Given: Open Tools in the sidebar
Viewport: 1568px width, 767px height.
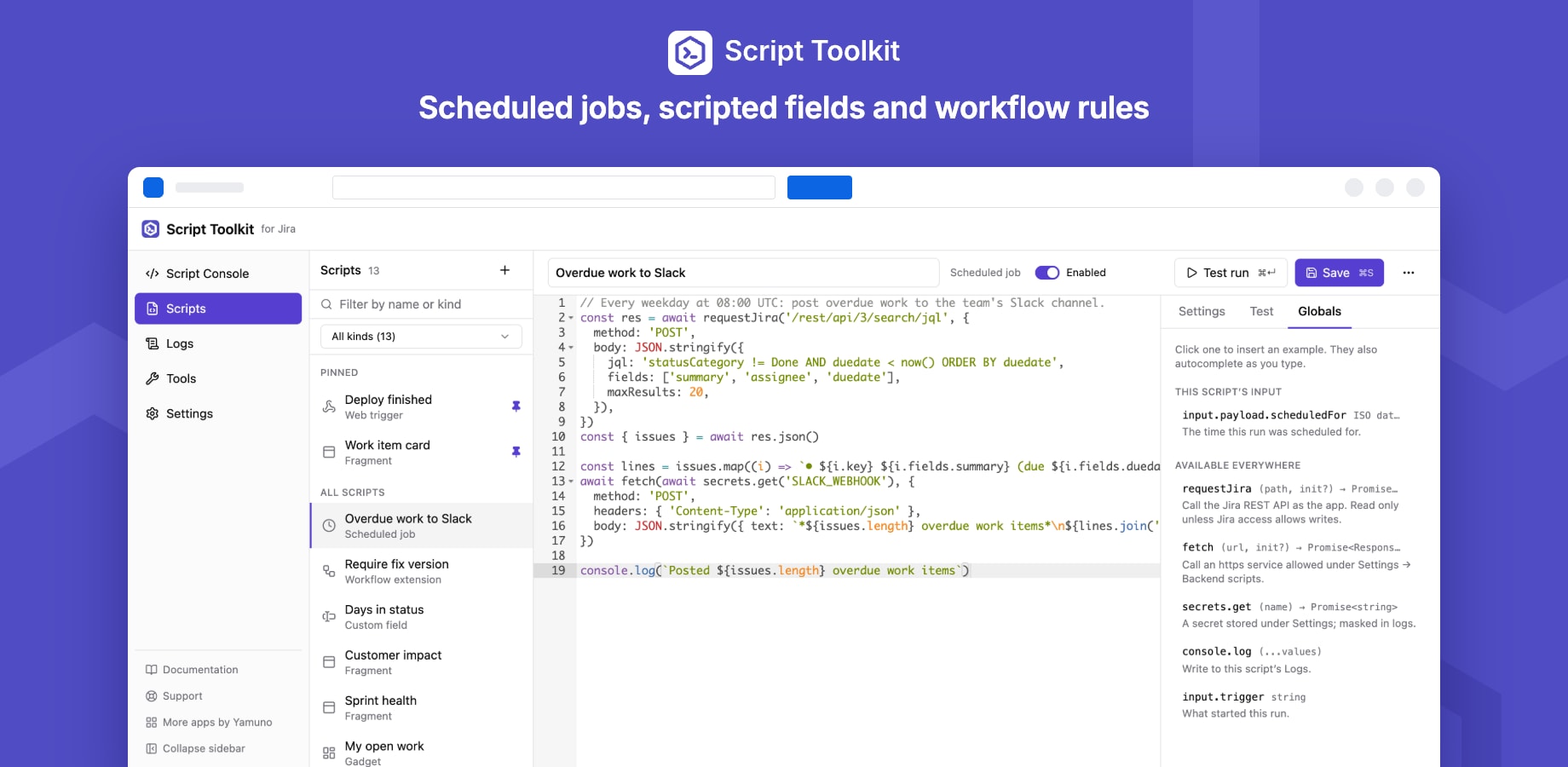Looking at the screenshot, I should pyautogui.click(x=218, y=378).
